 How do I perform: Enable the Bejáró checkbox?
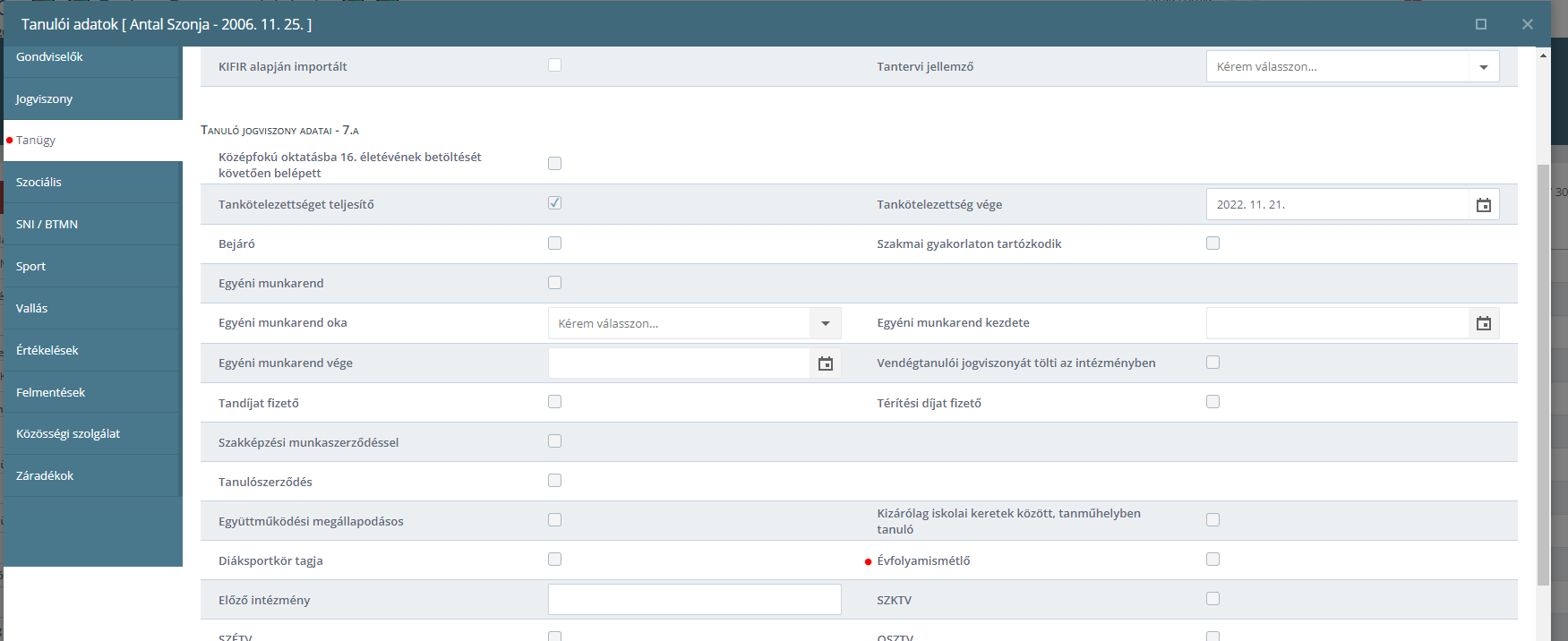pos(554,244)
